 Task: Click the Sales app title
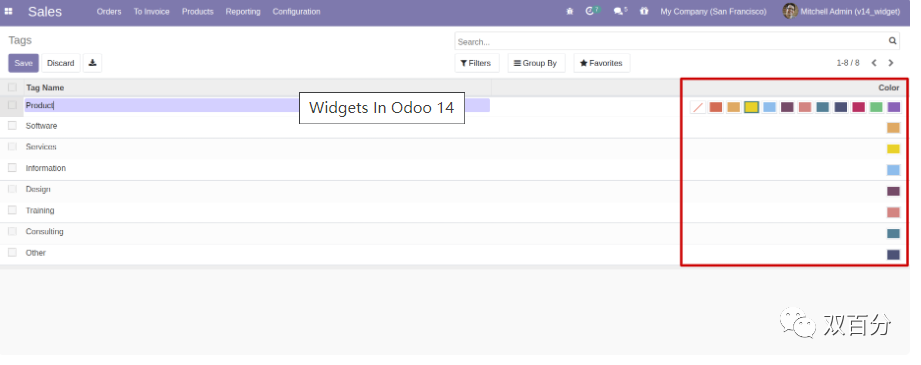(45, 11)
